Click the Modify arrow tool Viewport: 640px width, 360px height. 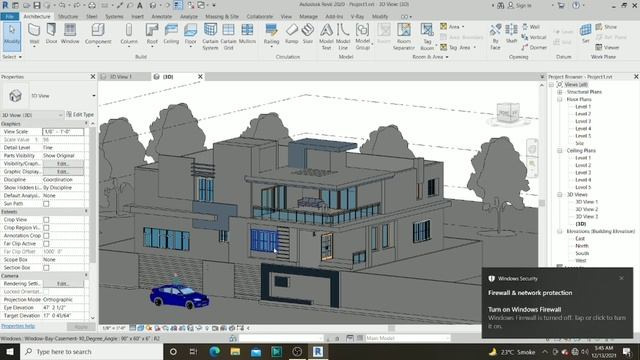pos(11,36)
